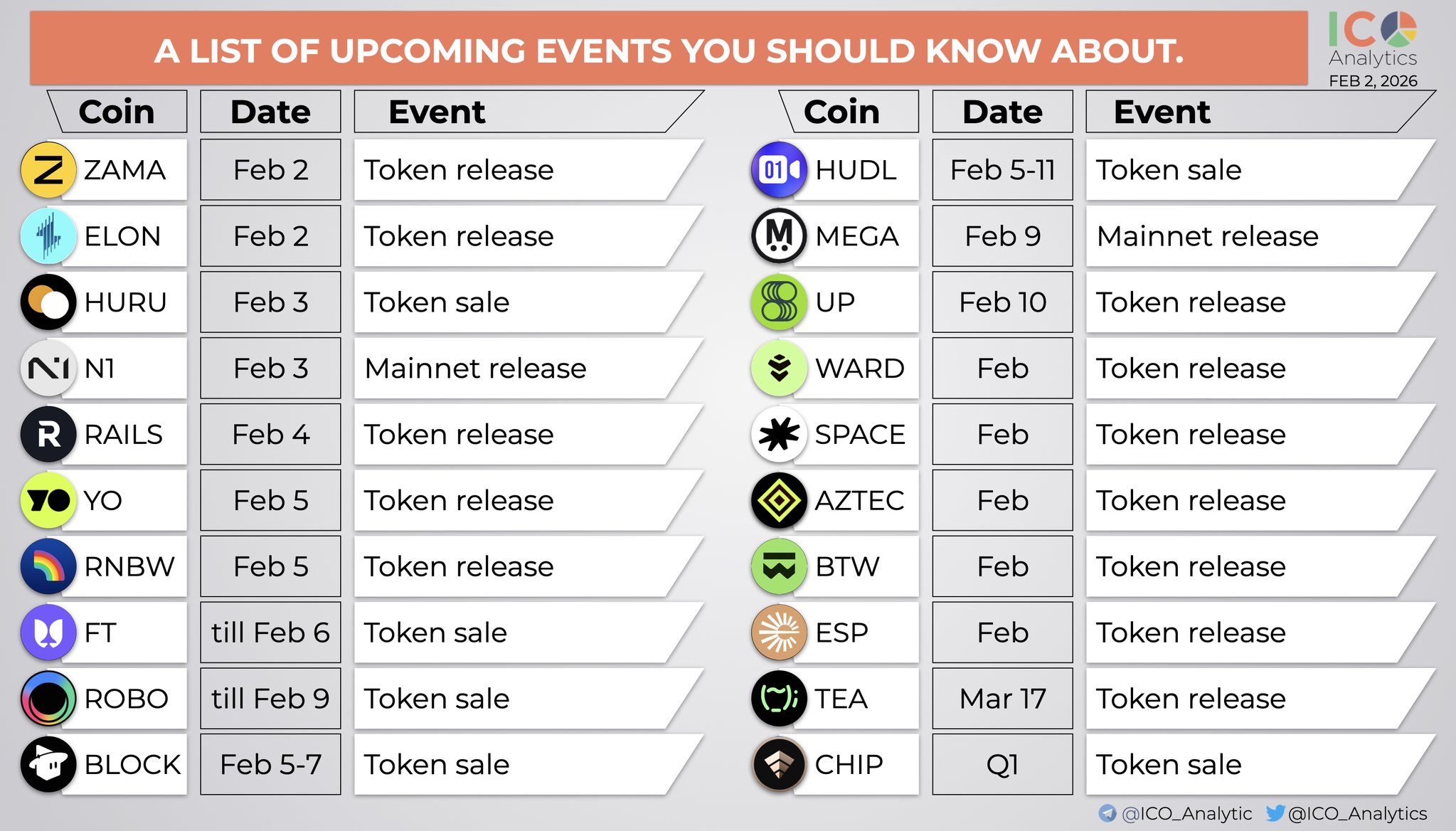Click the HURU black circle logo
Viewport: 1456px width, 831px height.
tap(48, 302)
